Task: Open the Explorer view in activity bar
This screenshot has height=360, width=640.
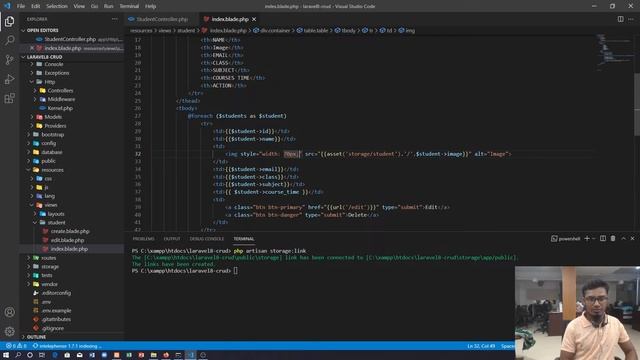Action: [9, 21]
